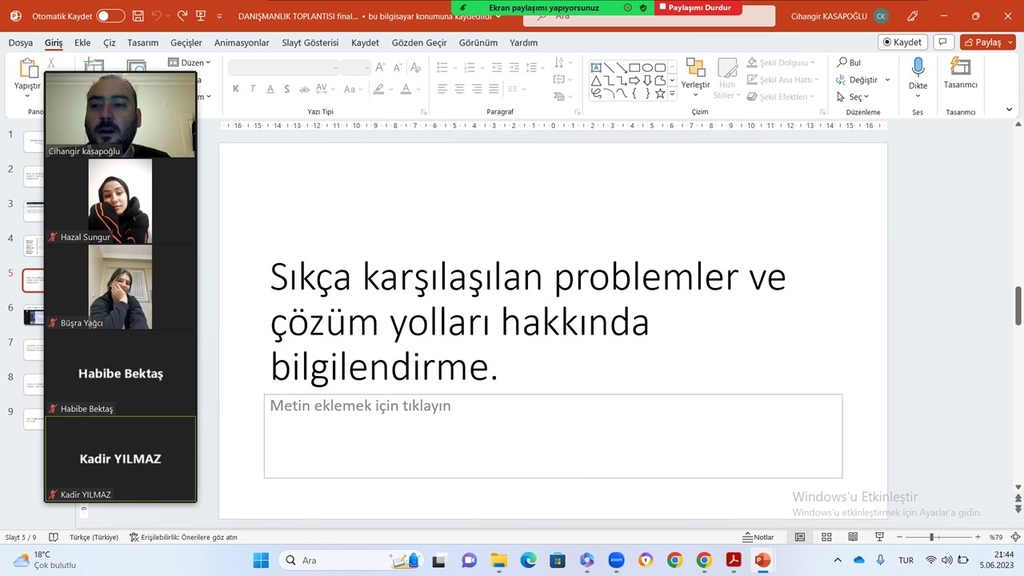Select the Dikte (Dictate) microphone icon
Image resolution: width=1024 pixels, height=576 pixels.
coord(918,68)
